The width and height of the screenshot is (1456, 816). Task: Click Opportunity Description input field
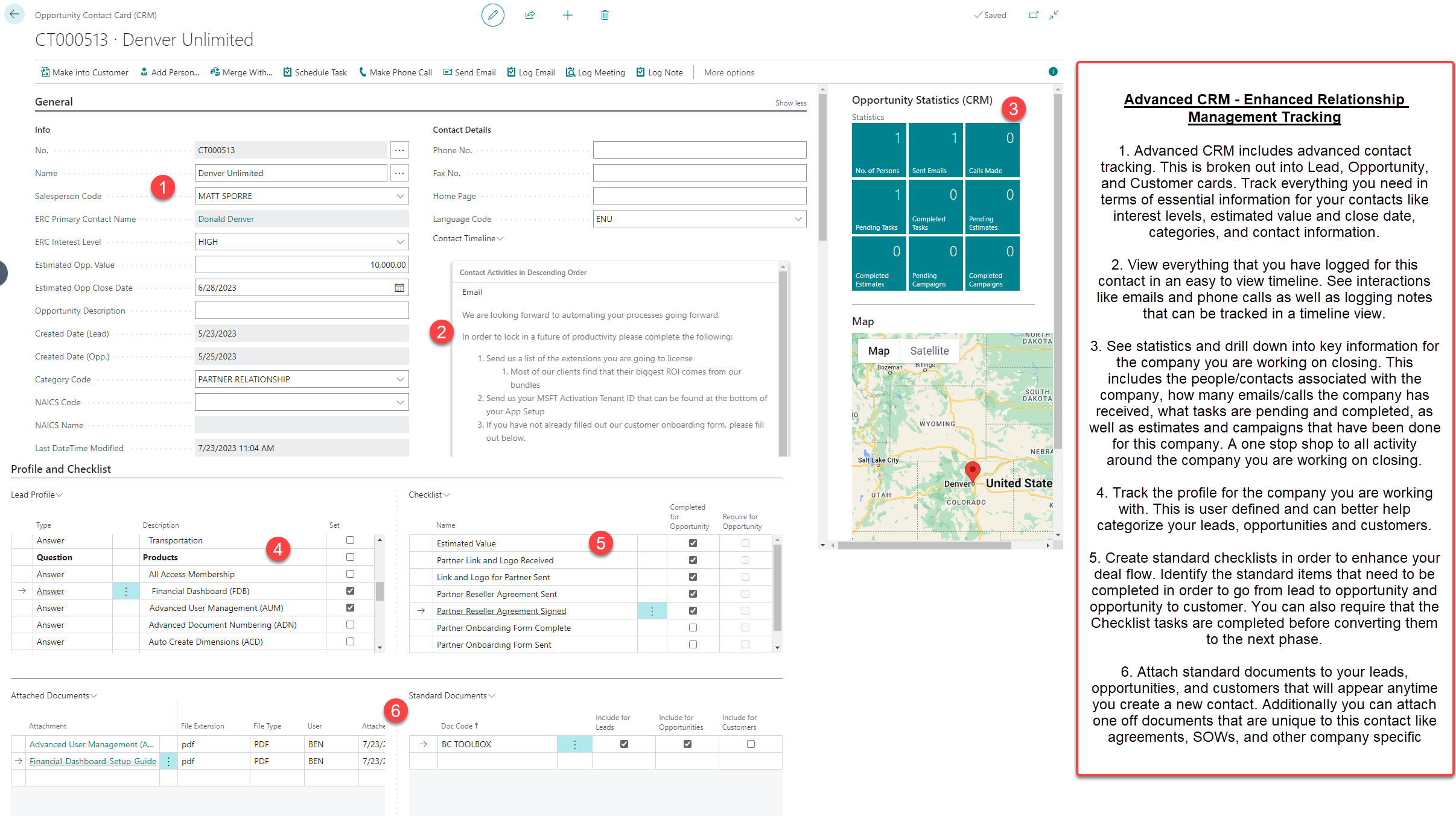(x=302, y=311)
